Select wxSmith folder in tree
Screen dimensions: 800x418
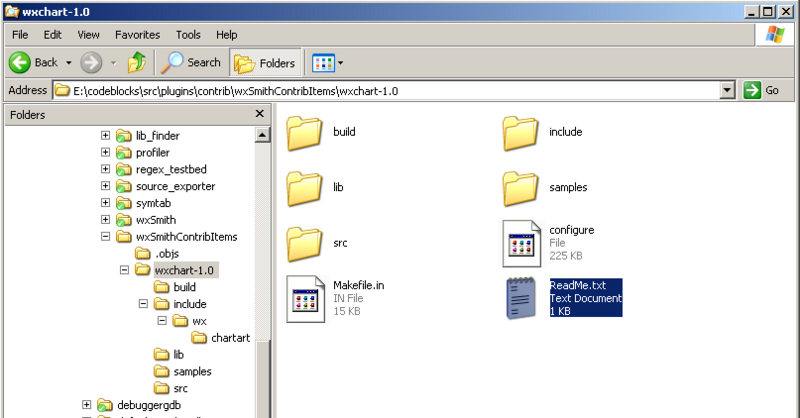tap(156, 220)
